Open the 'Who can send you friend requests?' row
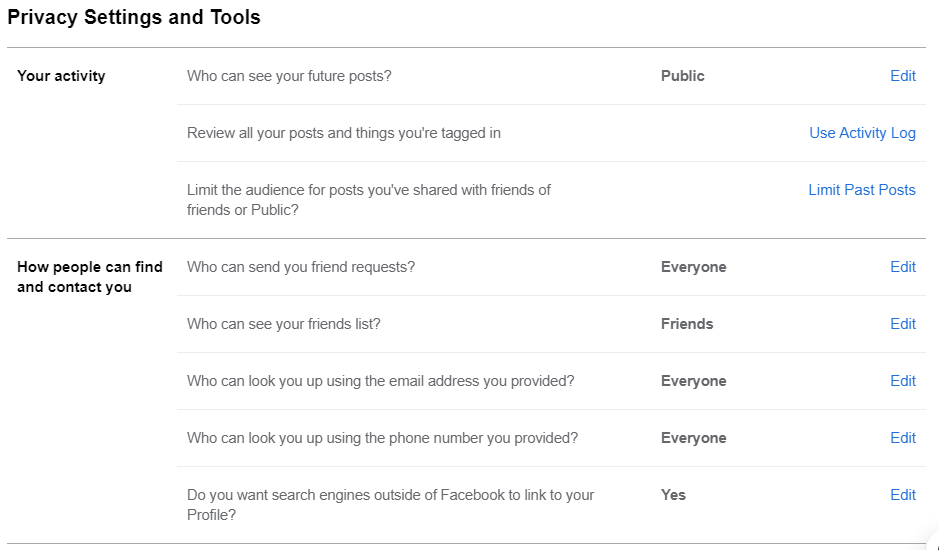The image size is (939, 550). [x=551, y=267]
